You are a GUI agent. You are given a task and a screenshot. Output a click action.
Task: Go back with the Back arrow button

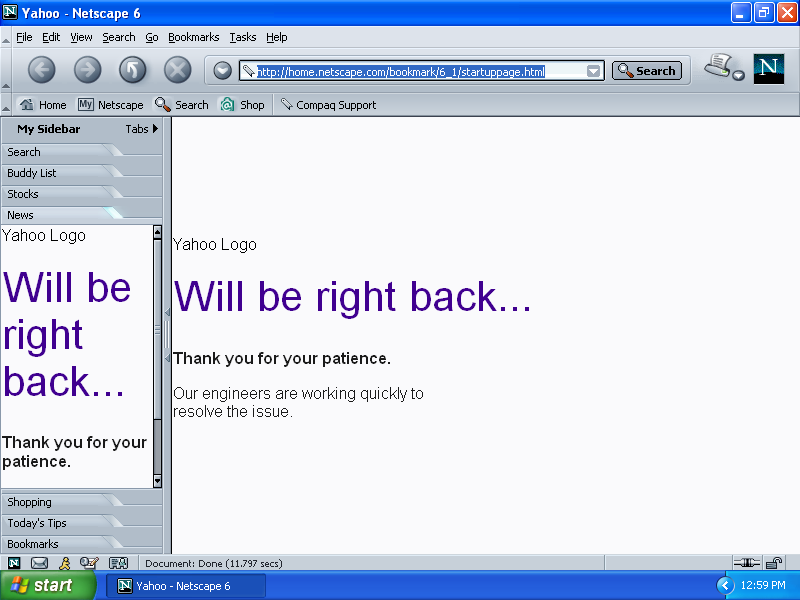tap(42, 70)
